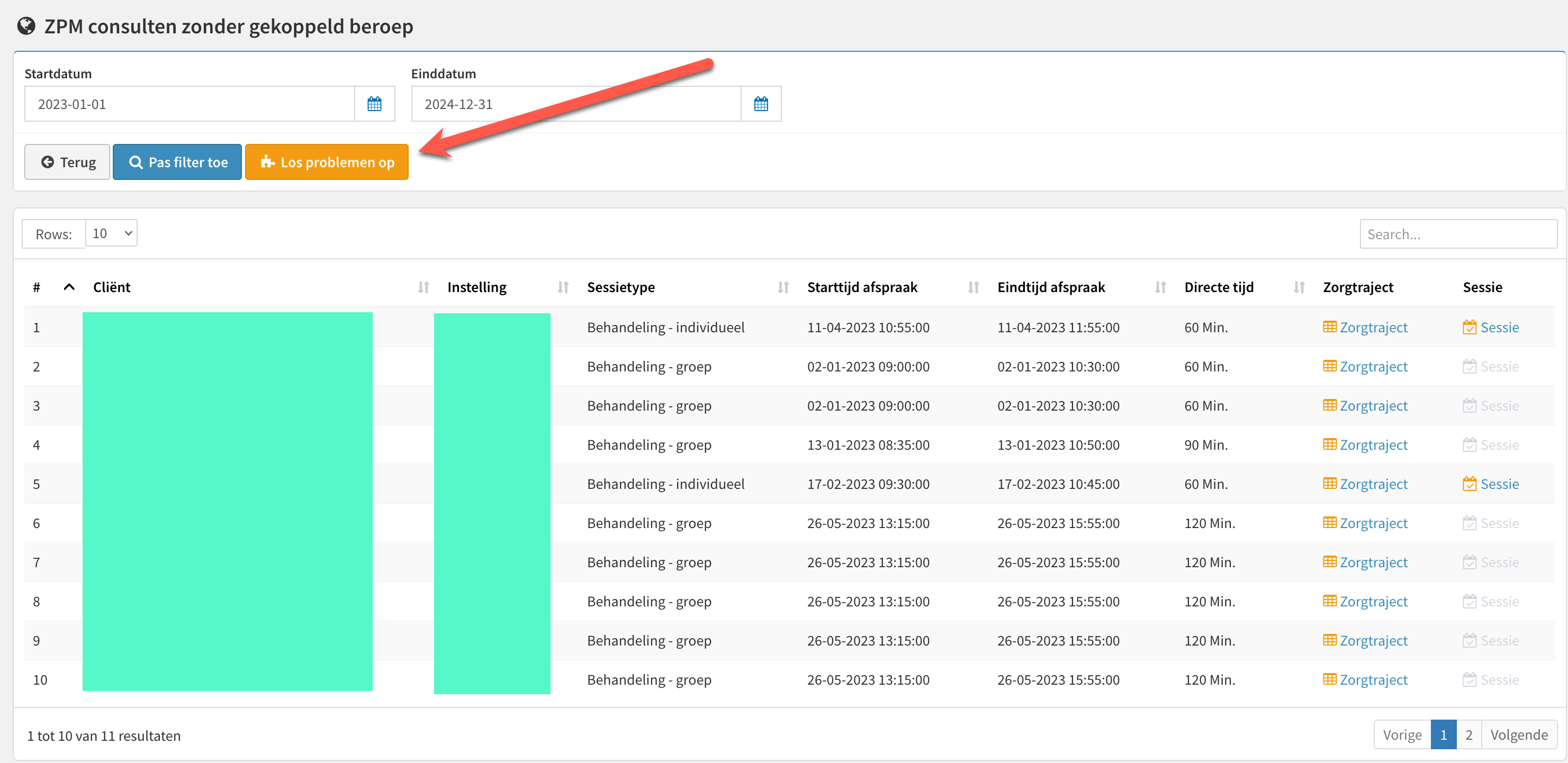
Task: Open the Startdatum calendar picker icon
Action: click(374, 104)
